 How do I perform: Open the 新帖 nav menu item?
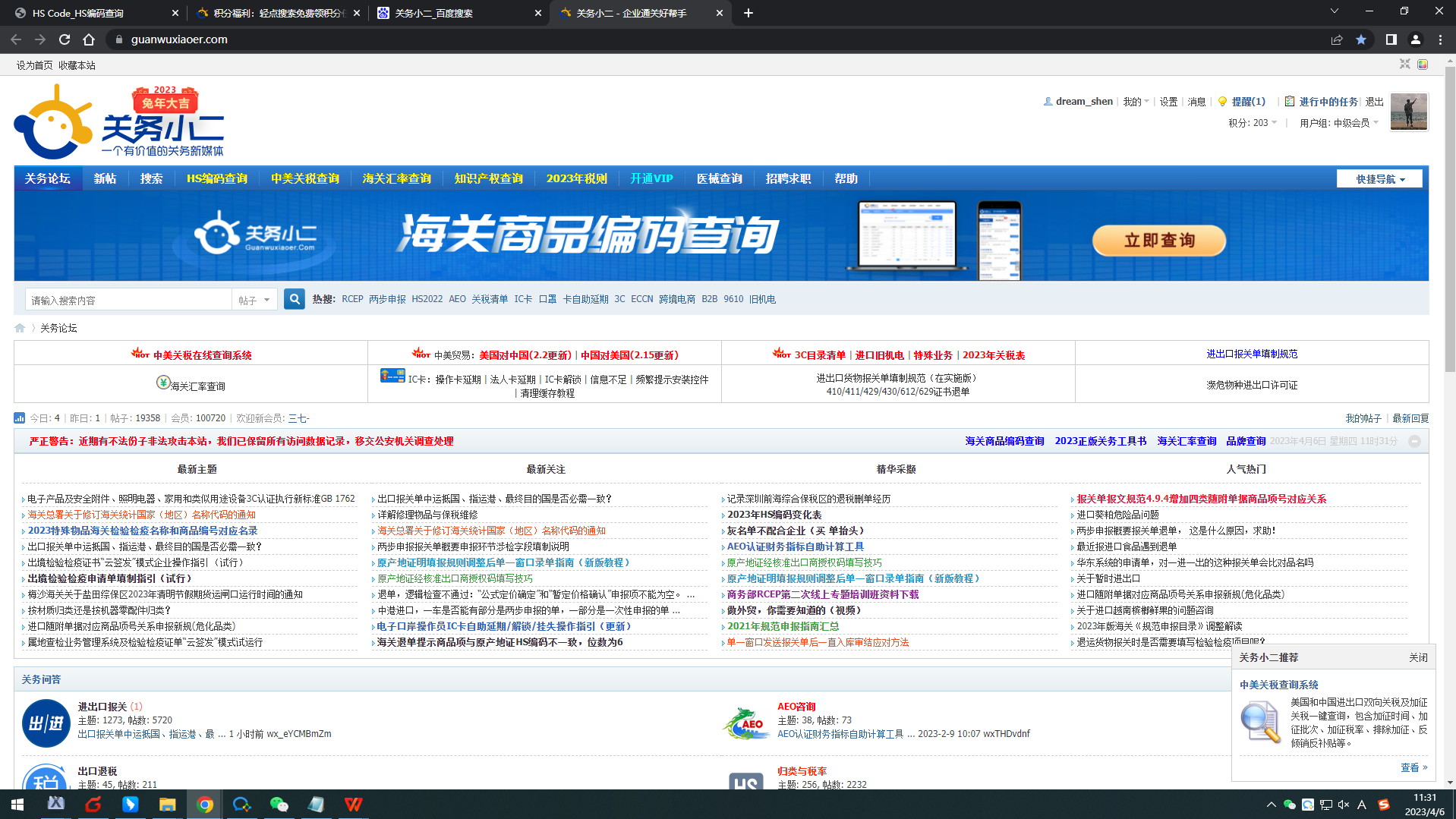click(105, 178)
